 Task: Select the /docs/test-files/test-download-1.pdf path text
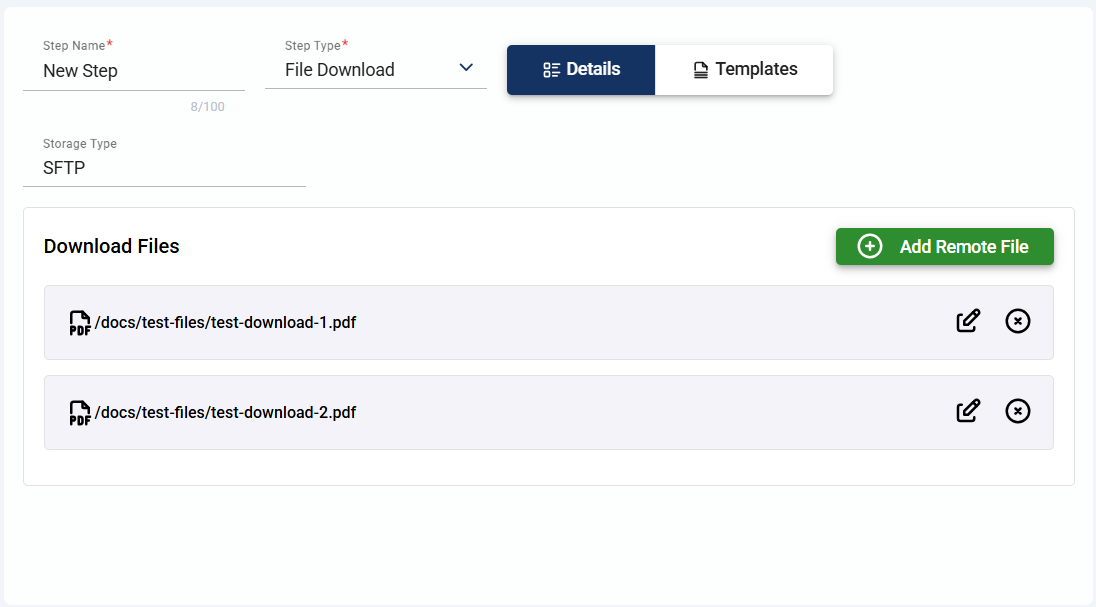[225, 322]
